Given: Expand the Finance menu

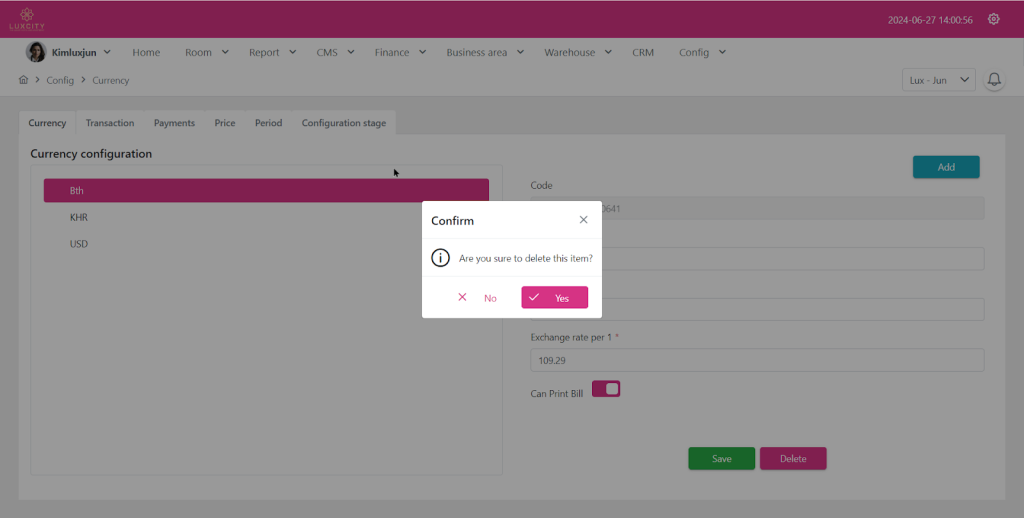Looking at the screenshot, I should tap(400, 52).
